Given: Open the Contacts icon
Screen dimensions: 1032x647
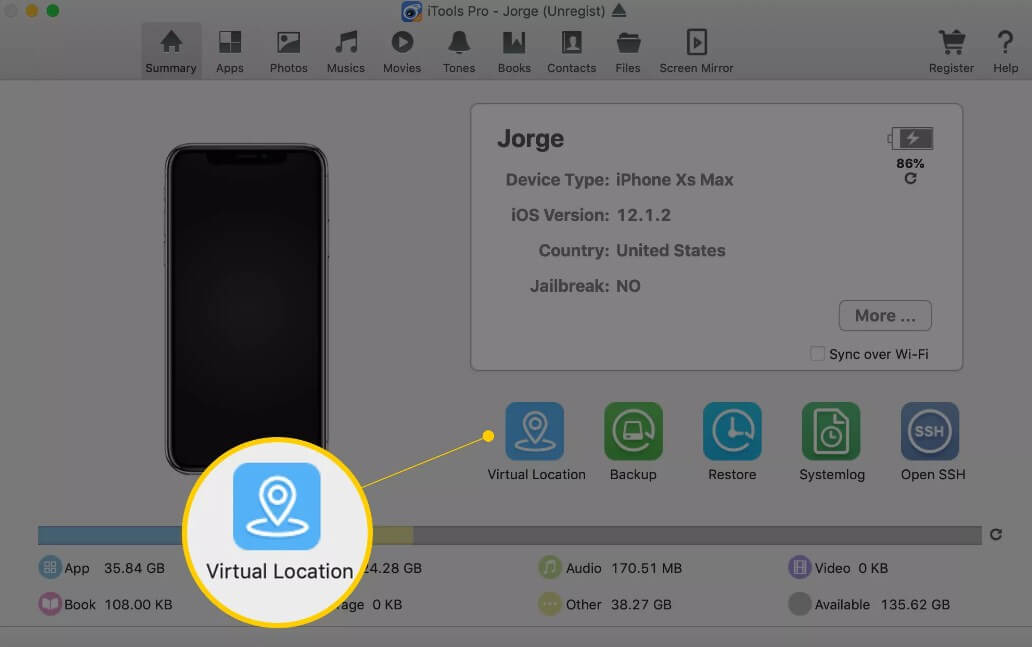Looking at the screenshot, I should [x=571, y=43].
